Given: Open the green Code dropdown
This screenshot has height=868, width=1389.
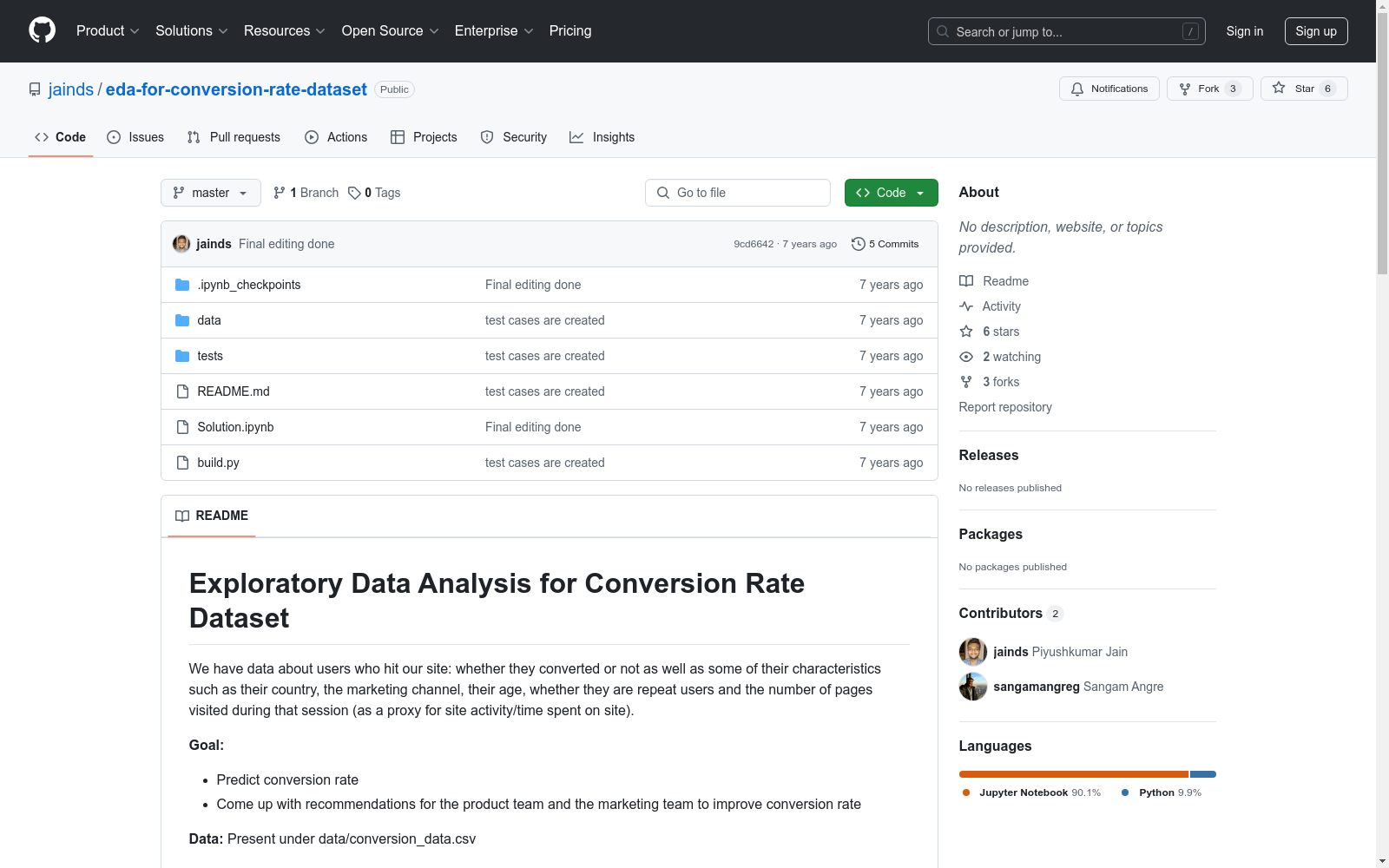Looking at the screenshot, I should pos(891,193).
